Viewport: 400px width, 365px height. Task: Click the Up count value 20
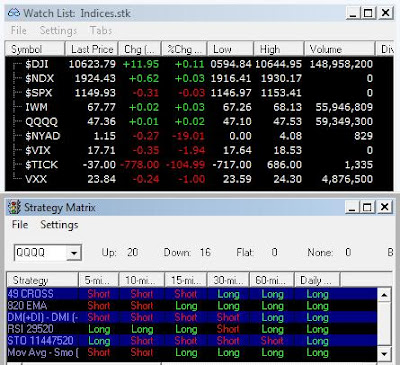132,252
